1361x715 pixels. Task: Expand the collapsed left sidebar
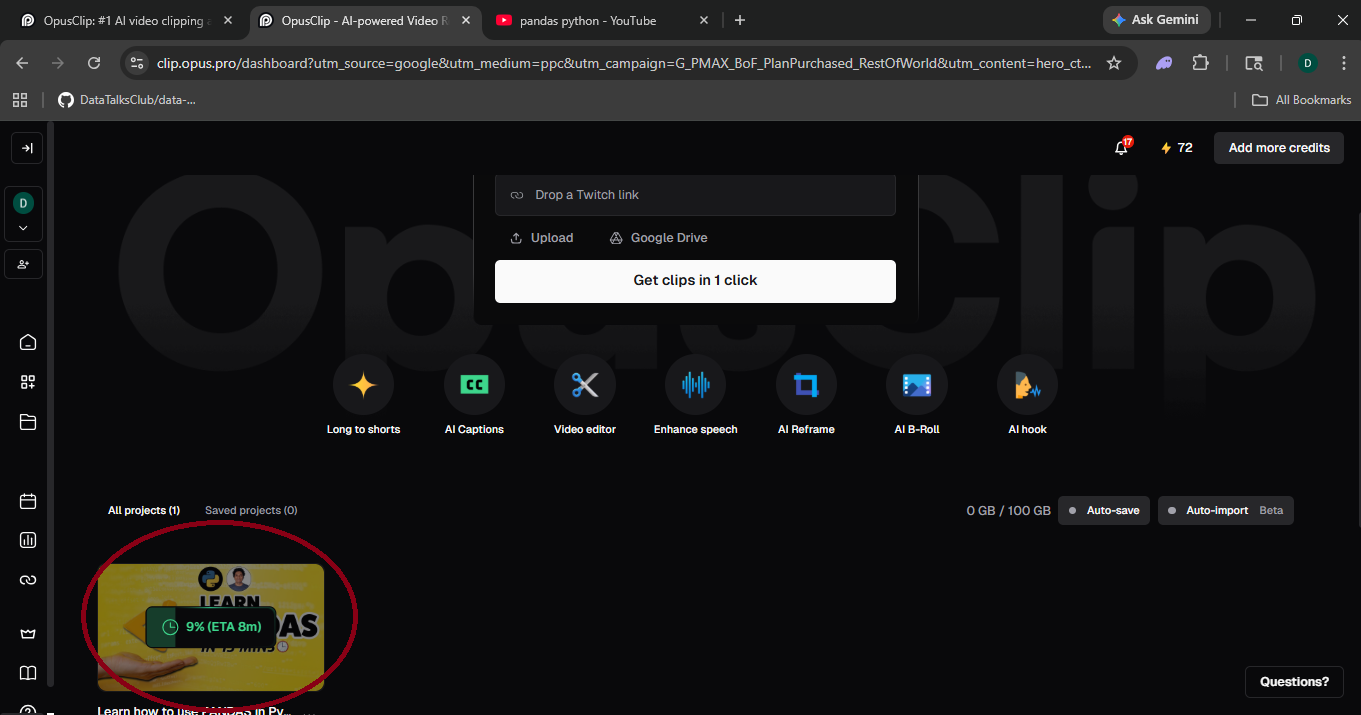(27, 148)
